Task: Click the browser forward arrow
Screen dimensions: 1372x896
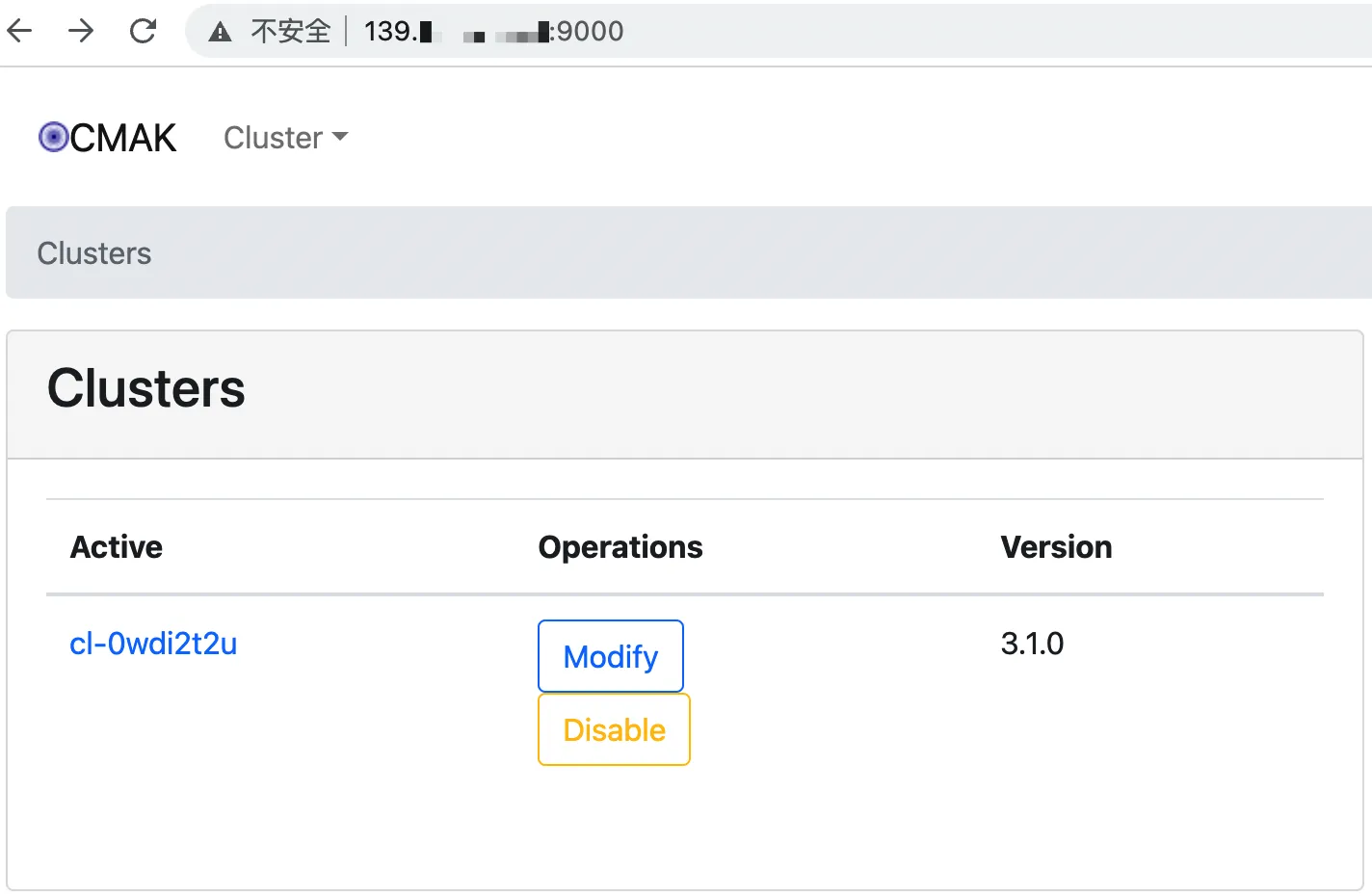Action: pyautogui.click(x=81, y=31)
